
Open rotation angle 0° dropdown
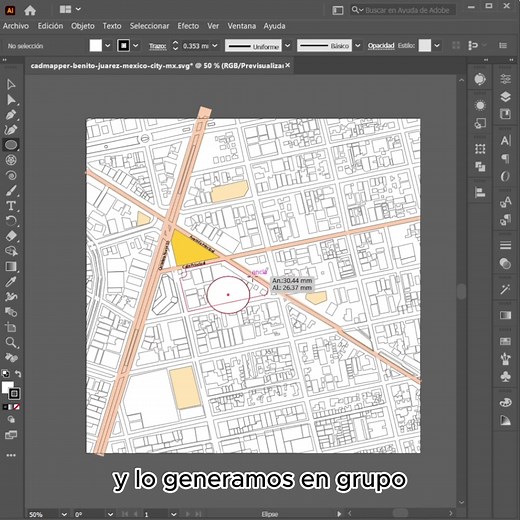(x=110, y=514)
